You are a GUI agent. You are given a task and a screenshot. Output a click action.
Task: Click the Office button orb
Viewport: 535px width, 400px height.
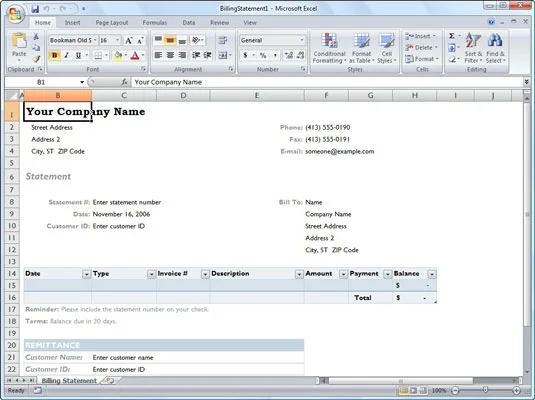[x=15, y=14]
